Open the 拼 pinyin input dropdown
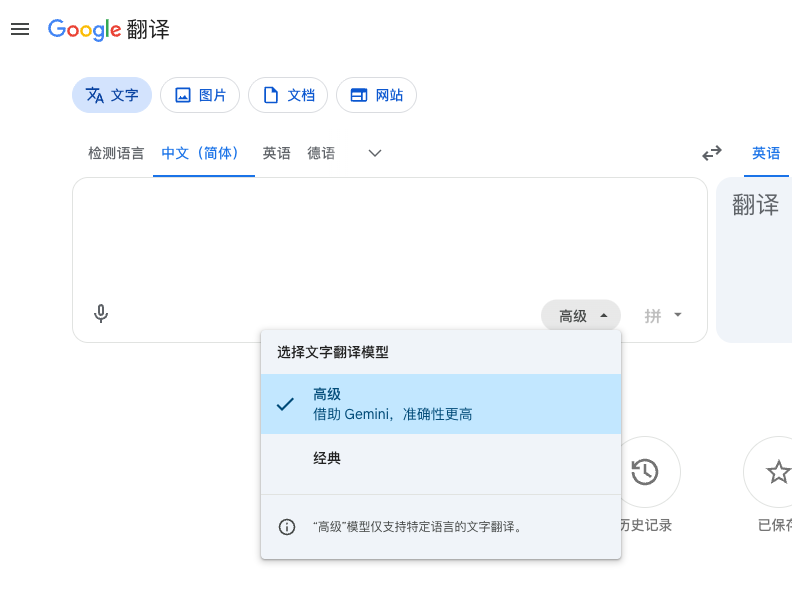The height and width of the screenshot is (605, 792). (x=663, y=316)
